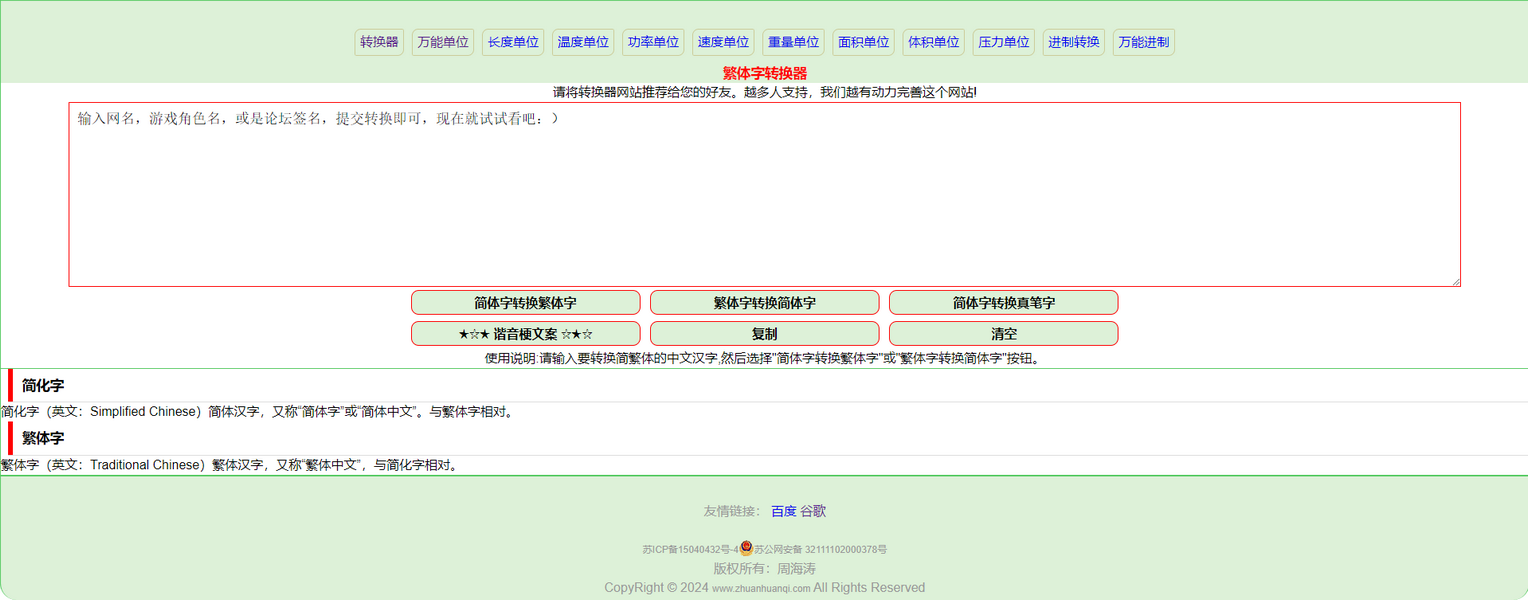Click the 简体字转换真笔字 button

(1003, 303)
